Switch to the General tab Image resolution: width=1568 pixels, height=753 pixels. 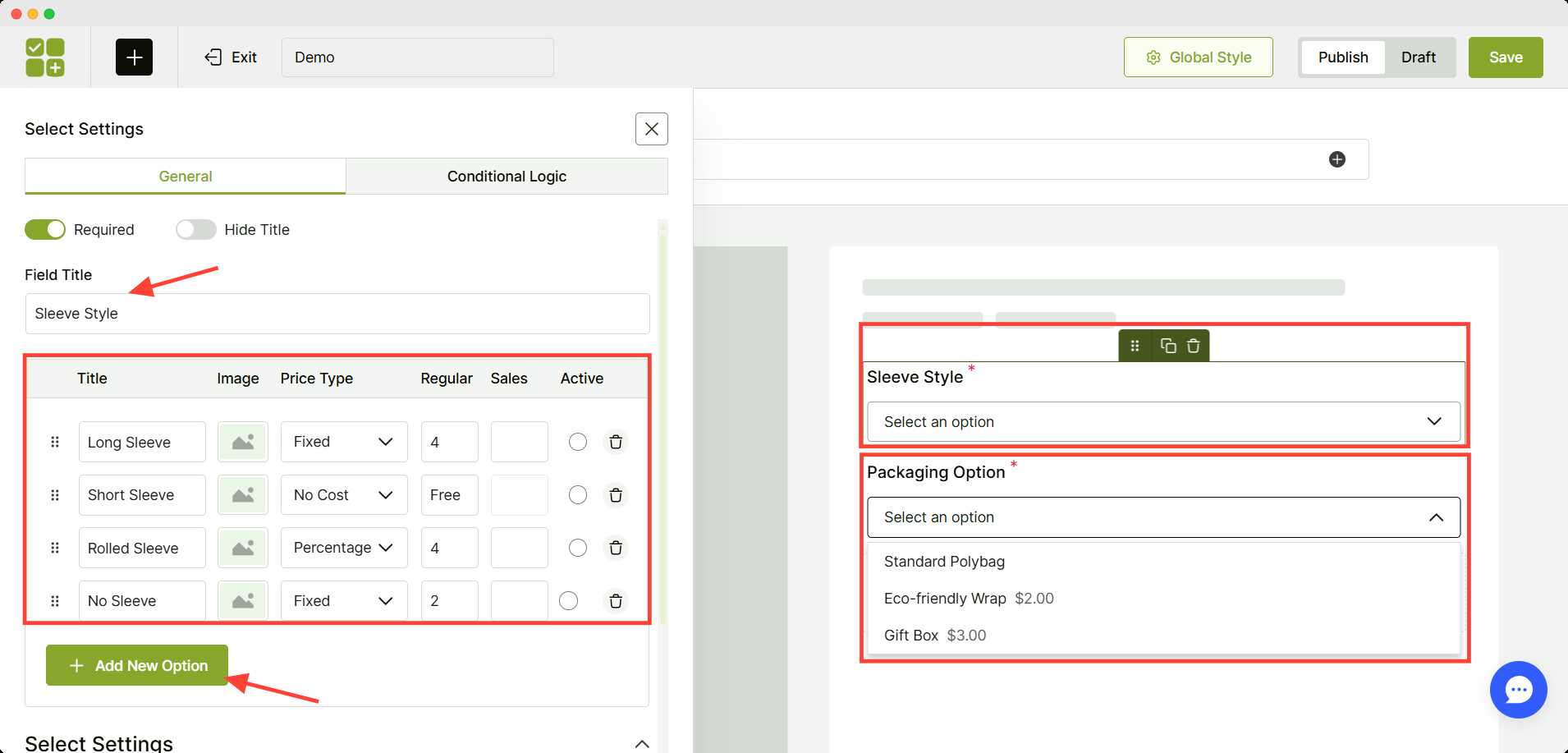(x=186, y=177)
